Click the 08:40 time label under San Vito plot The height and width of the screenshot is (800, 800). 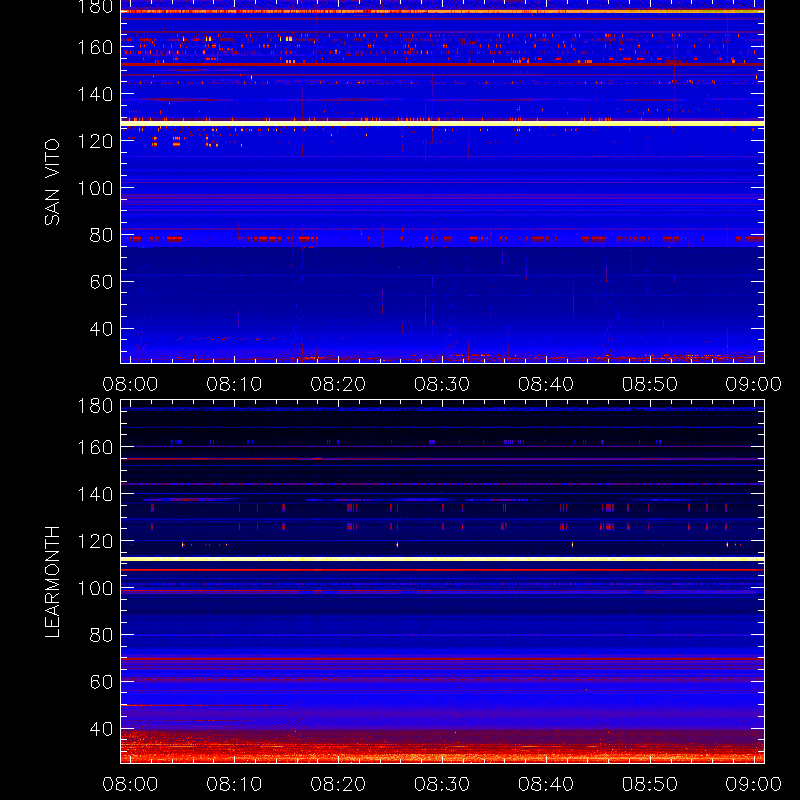coord(546,384)
